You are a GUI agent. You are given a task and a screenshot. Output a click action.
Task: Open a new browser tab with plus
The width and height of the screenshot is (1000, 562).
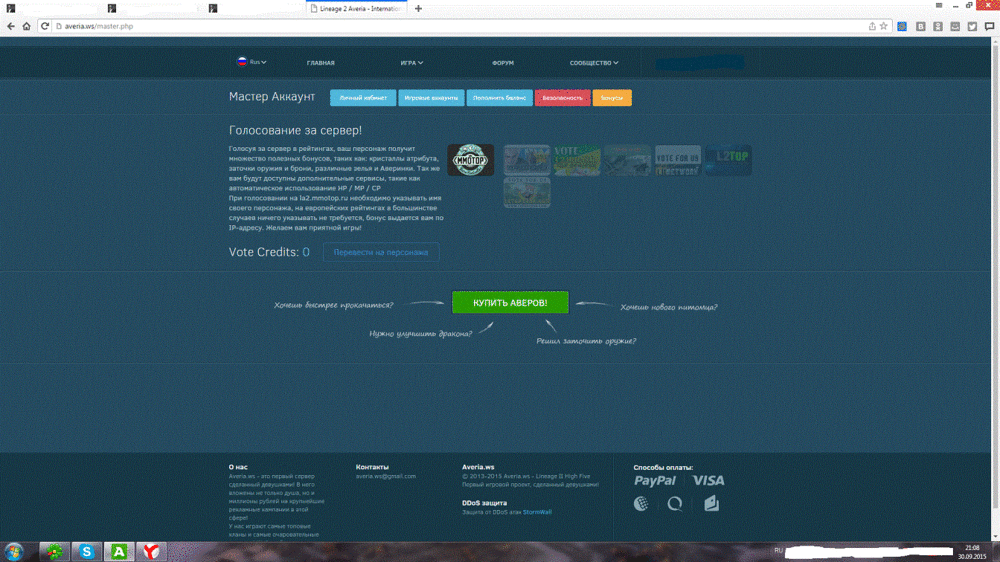418,8
